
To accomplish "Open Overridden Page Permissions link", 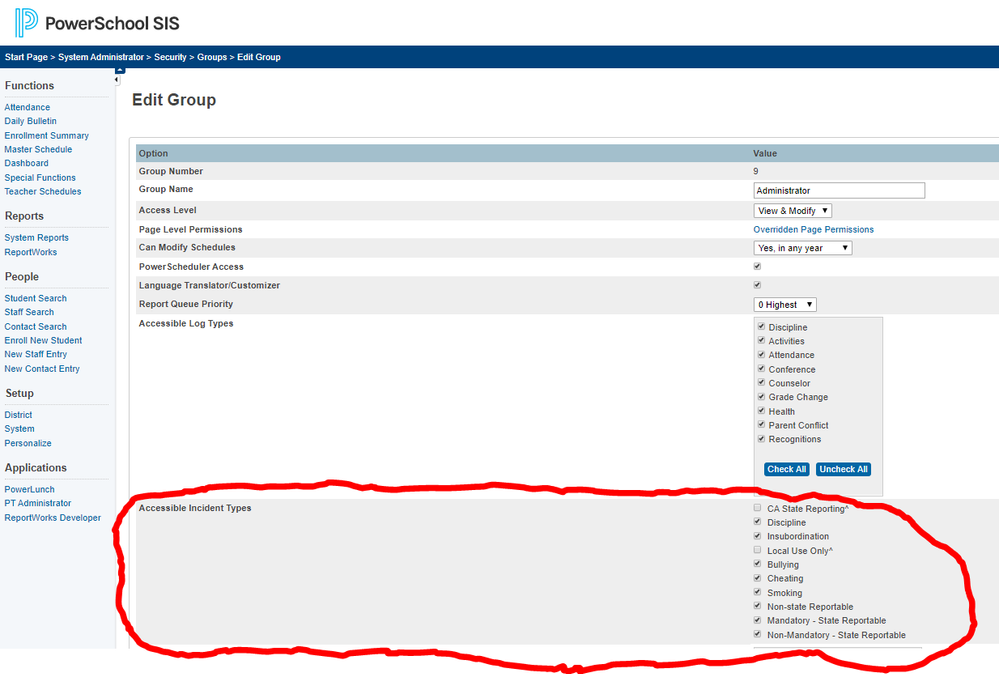I will click(x=814, y=229).
